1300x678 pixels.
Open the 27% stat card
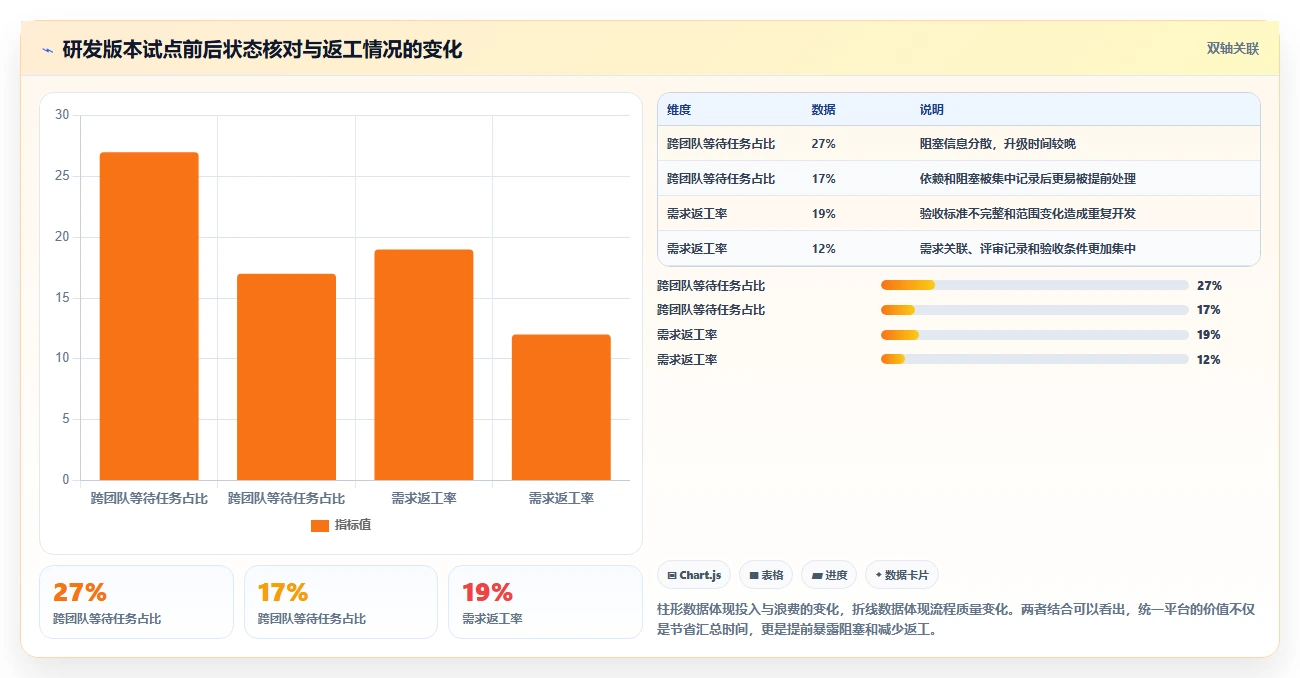click(136, 602)
